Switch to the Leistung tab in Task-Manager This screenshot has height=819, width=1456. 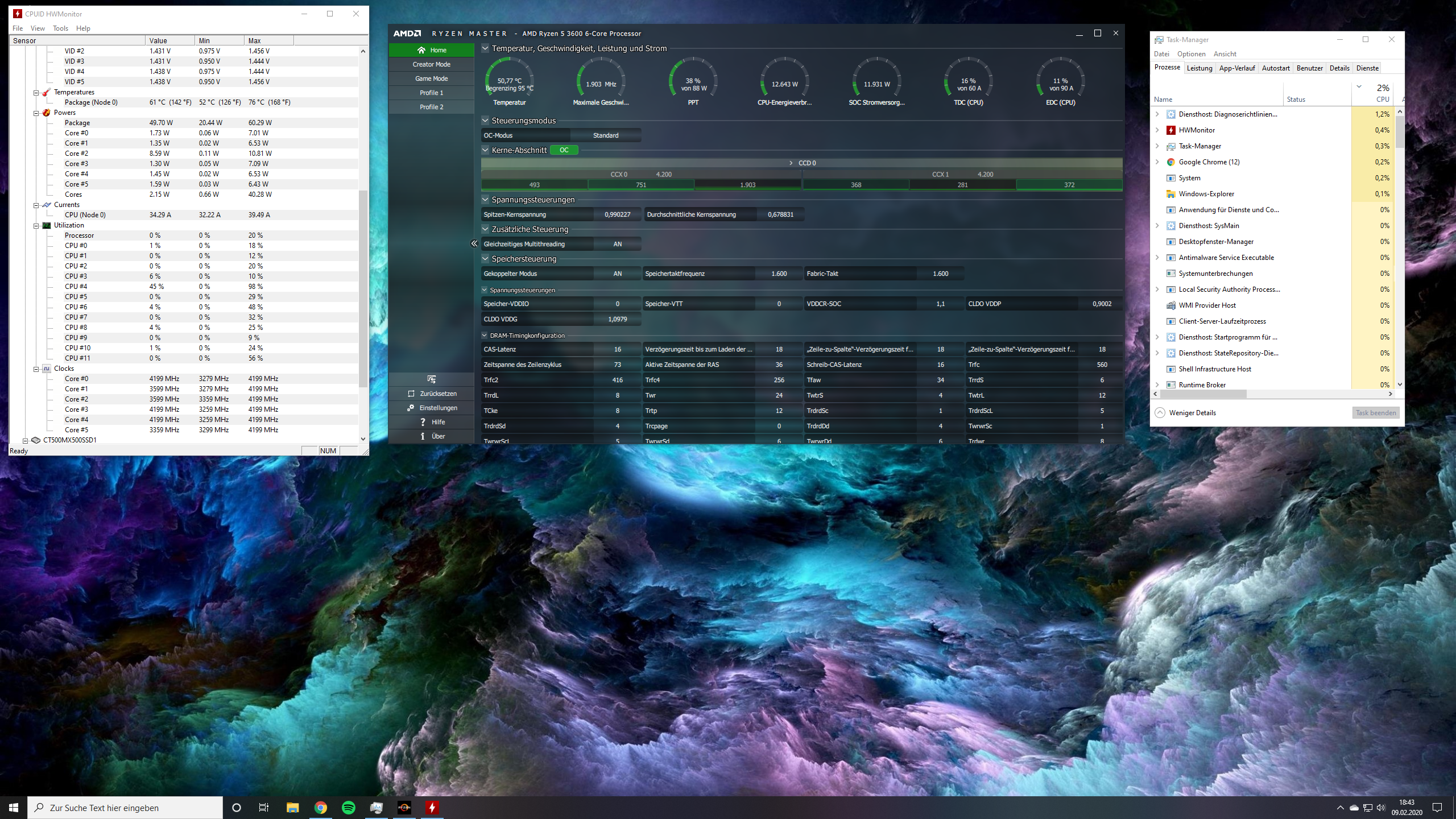[x=1199, y=68]
